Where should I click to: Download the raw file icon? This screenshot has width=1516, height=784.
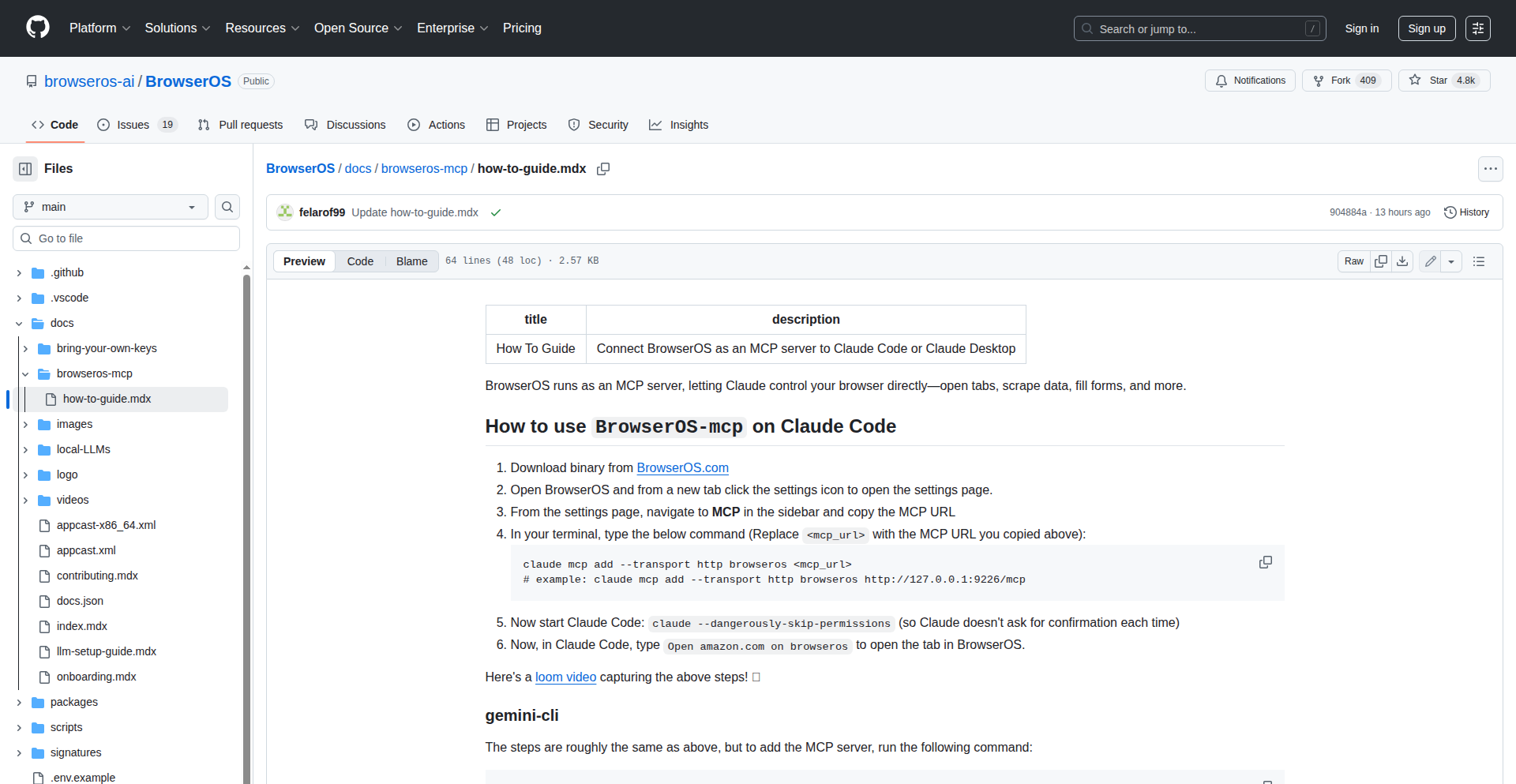pyautogui.click(x=1402, y=261)
